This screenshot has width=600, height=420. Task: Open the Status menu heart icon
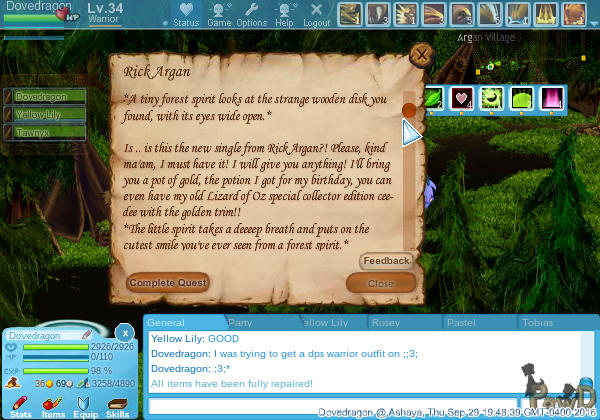pyautogui.click(x=185, y=12)
